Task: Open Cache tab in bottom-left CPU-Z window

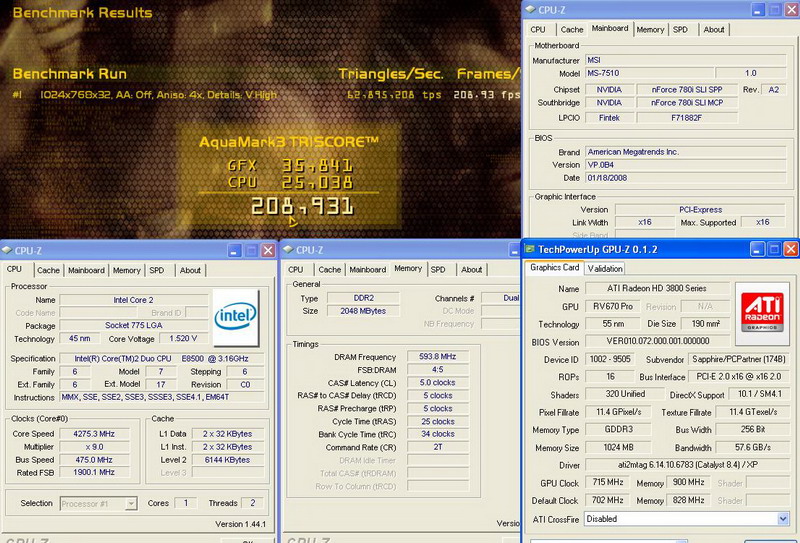Action: (48, 270)
